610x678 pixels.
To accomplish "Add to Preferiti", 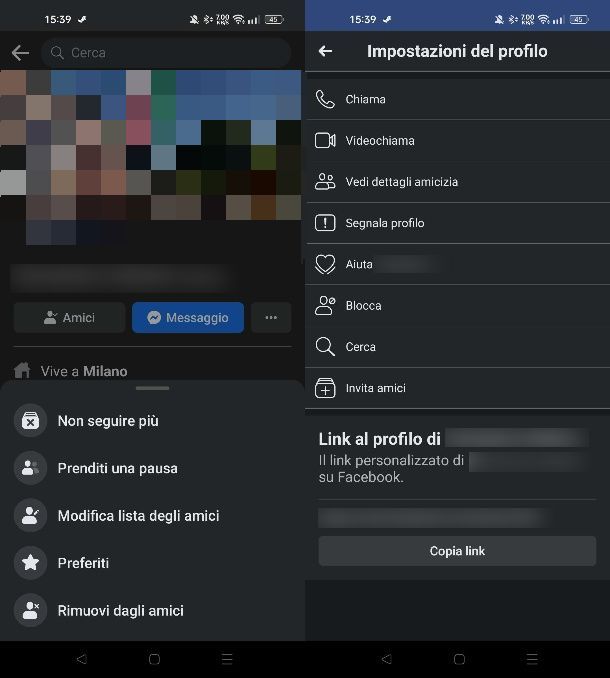I will [152, 563].
